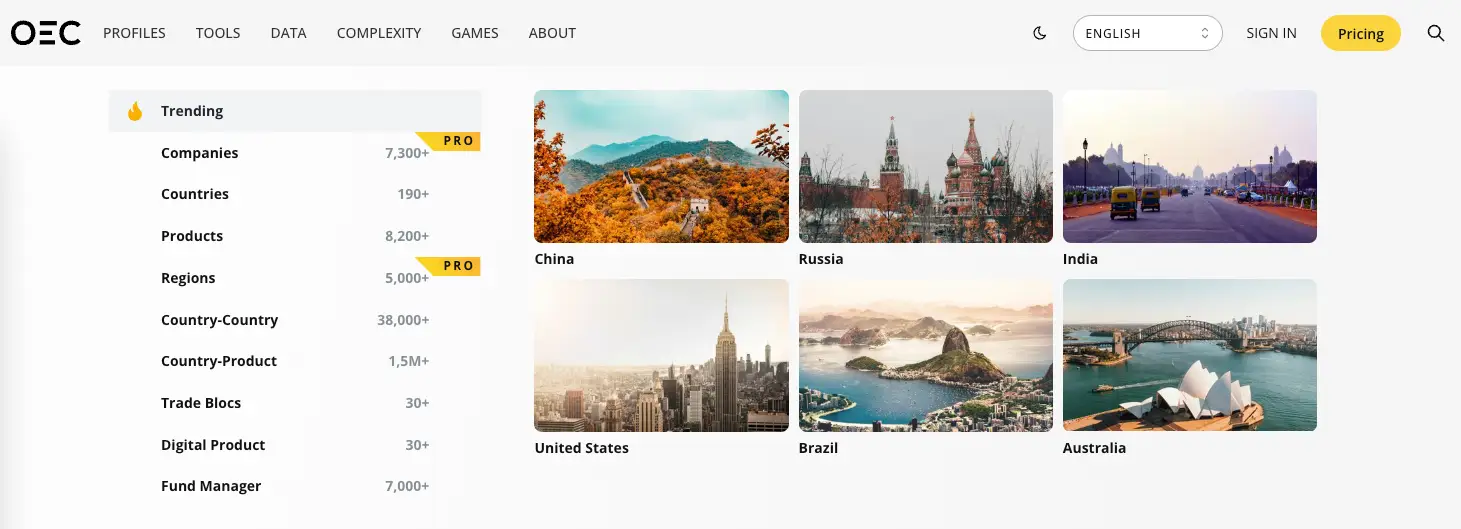Click the Brazil label text
The image size is (1461, 529).
pyautogui.click(x=818, y=448)
